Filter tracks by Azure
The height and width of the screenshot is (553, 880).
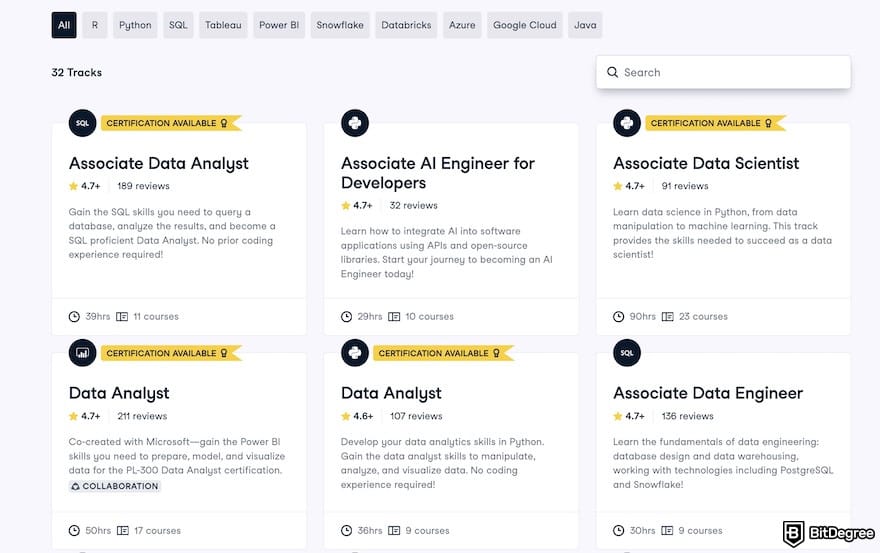coord(462,25)
